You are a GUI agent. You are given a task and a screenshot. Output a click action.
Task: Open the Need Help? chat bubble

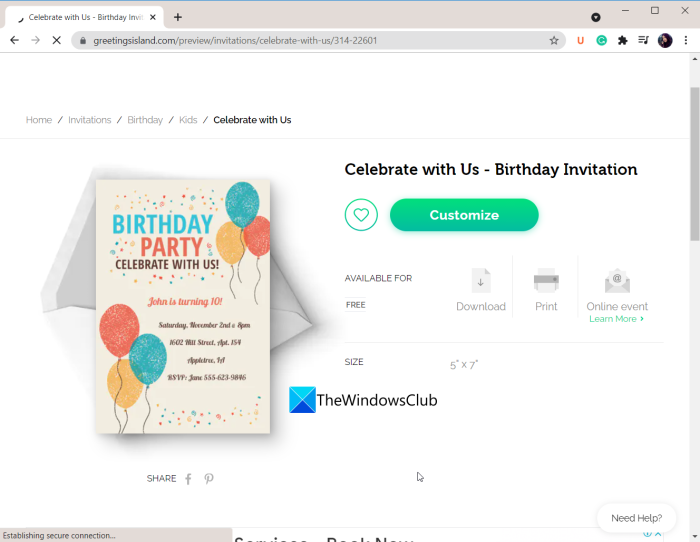(x=636, y=518)
